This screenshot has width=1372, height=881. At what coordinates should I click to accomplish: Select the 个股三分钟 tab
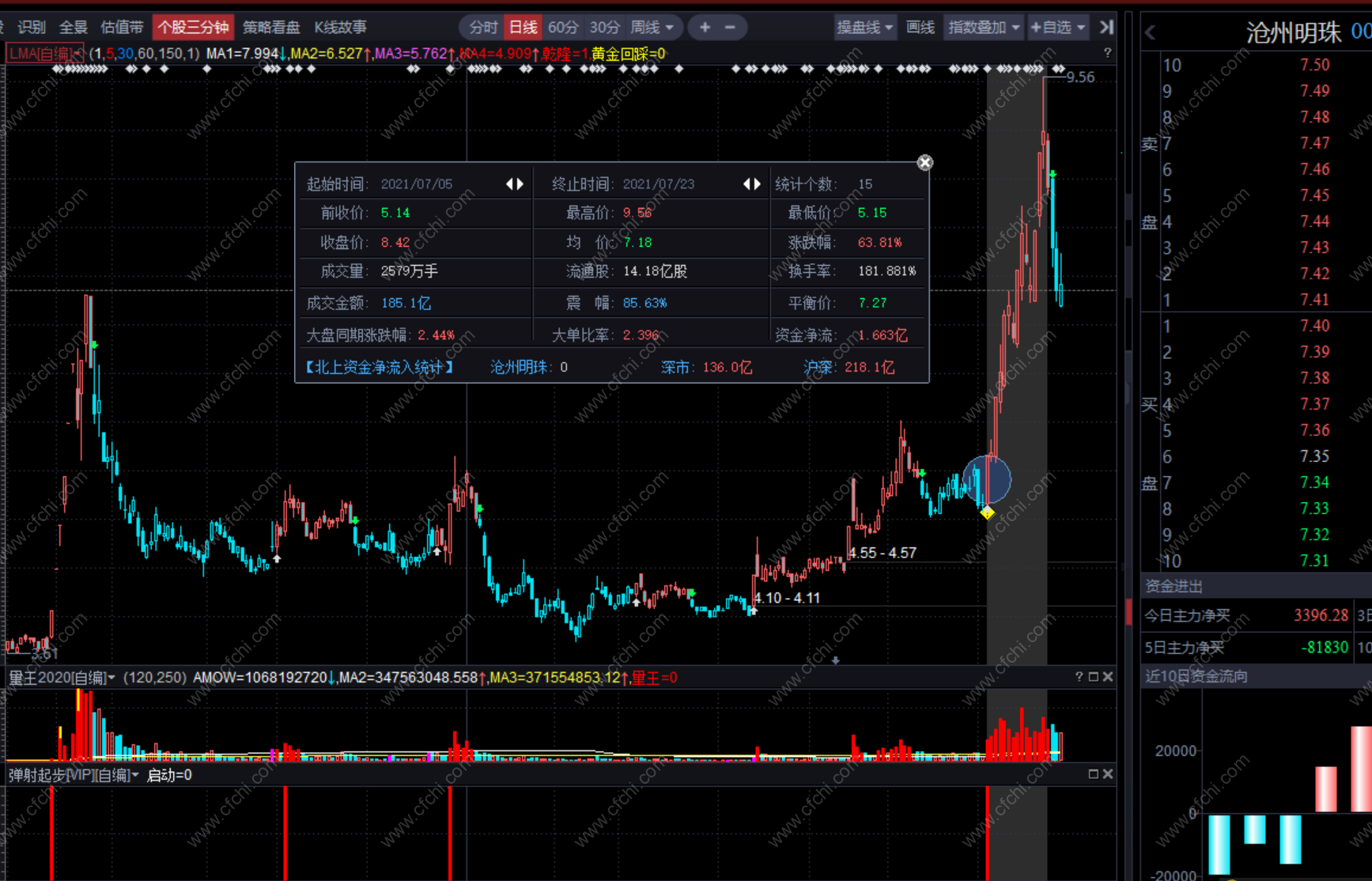193,27
